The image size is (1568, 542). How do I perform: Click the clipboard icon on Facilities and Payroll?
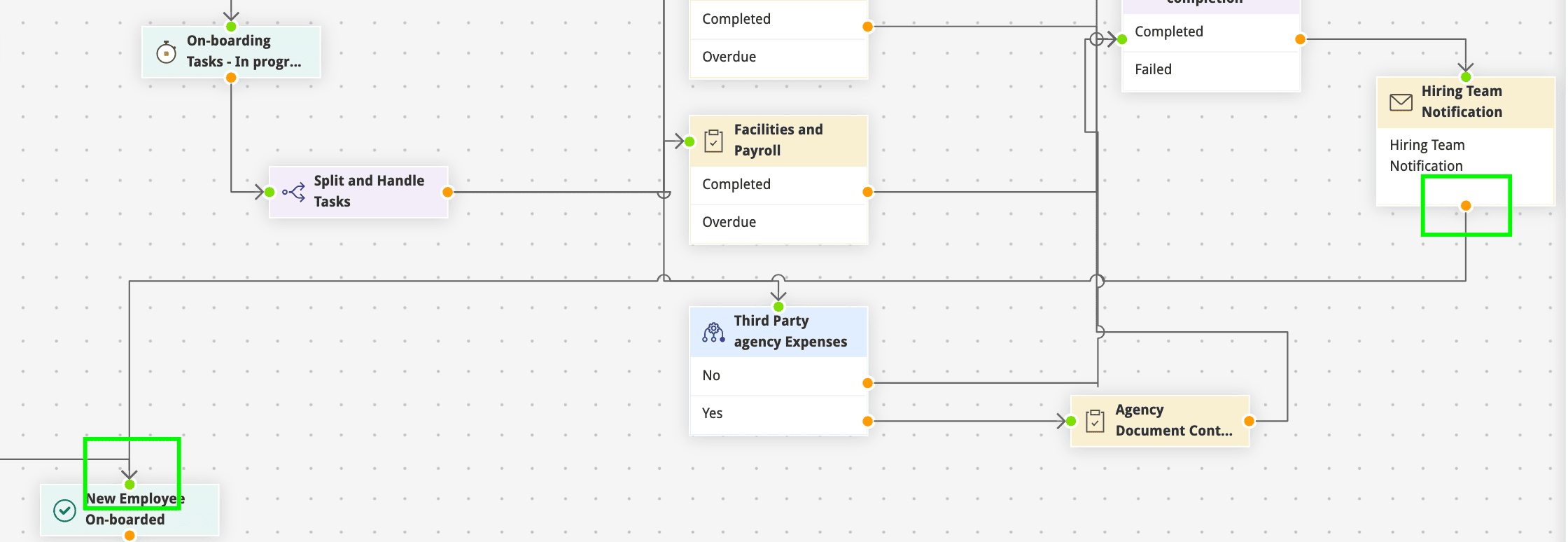coord(713,141)
